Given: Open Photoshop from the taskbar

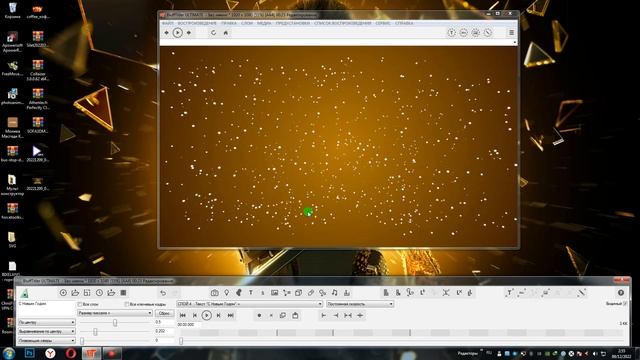Looking at the screenshot, I should [x=29, y=353].
